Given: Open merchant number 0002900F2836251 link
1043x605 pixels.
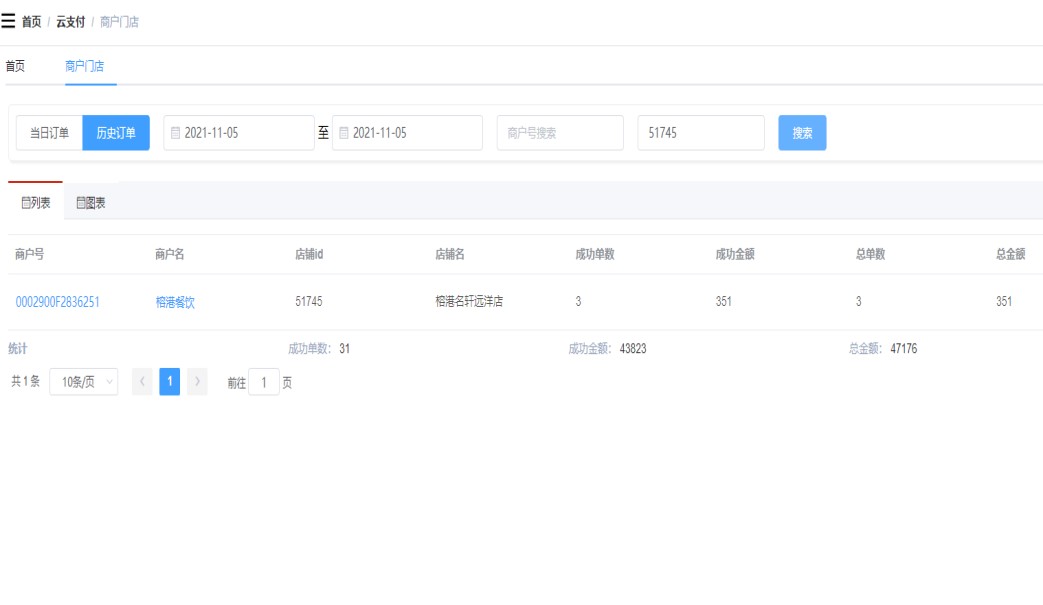Looking at the screenshot, I should pyautogui.click(x=57, y=302).
